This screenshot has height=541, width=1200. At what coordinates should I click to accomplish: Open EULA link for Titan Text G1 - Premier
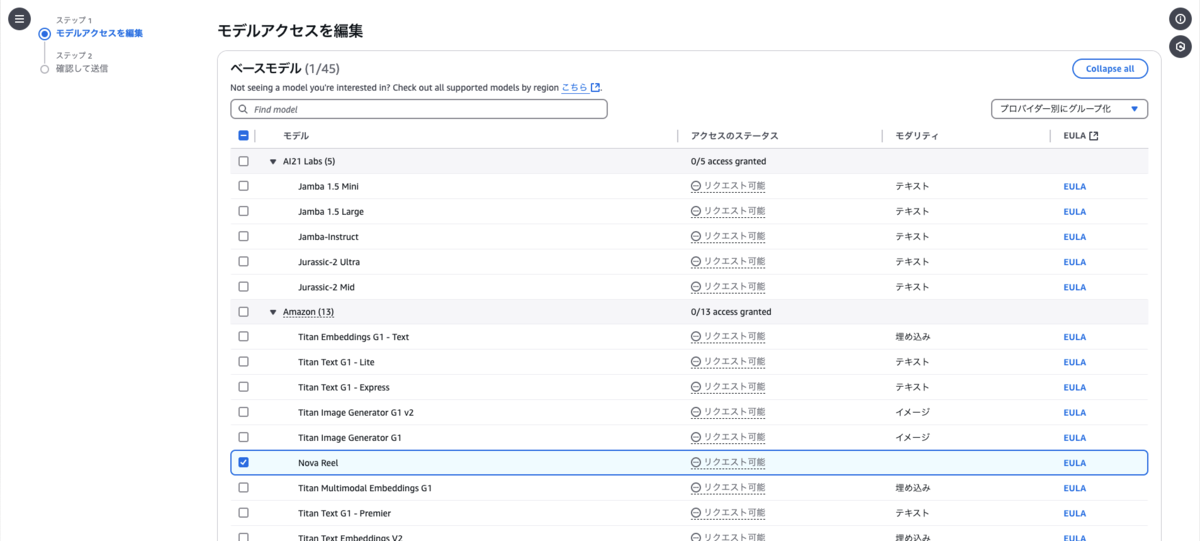pyautogui.click(x=1074, y=513)
